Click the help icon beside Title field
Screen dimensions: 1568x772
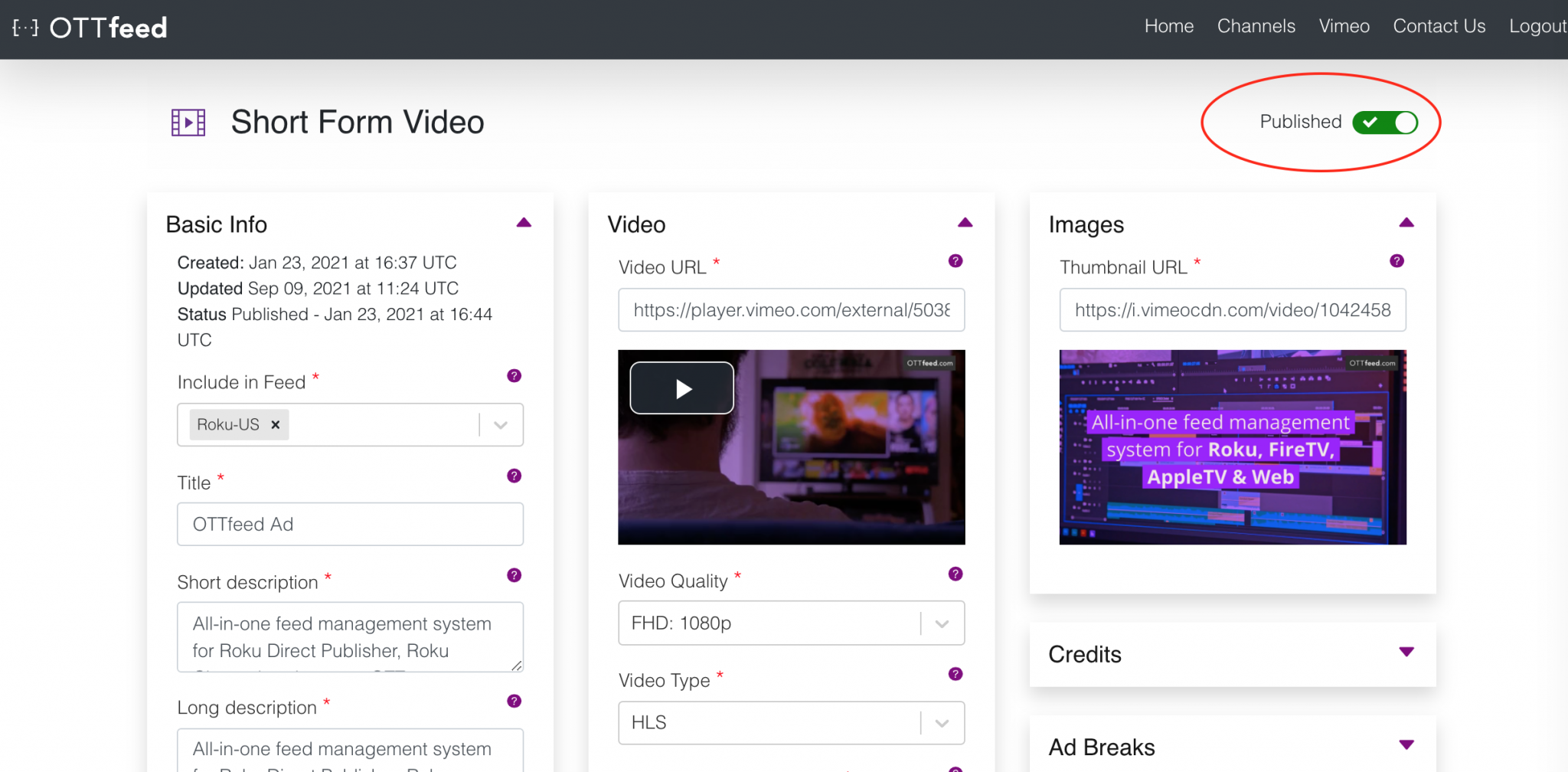pos(513,476)
